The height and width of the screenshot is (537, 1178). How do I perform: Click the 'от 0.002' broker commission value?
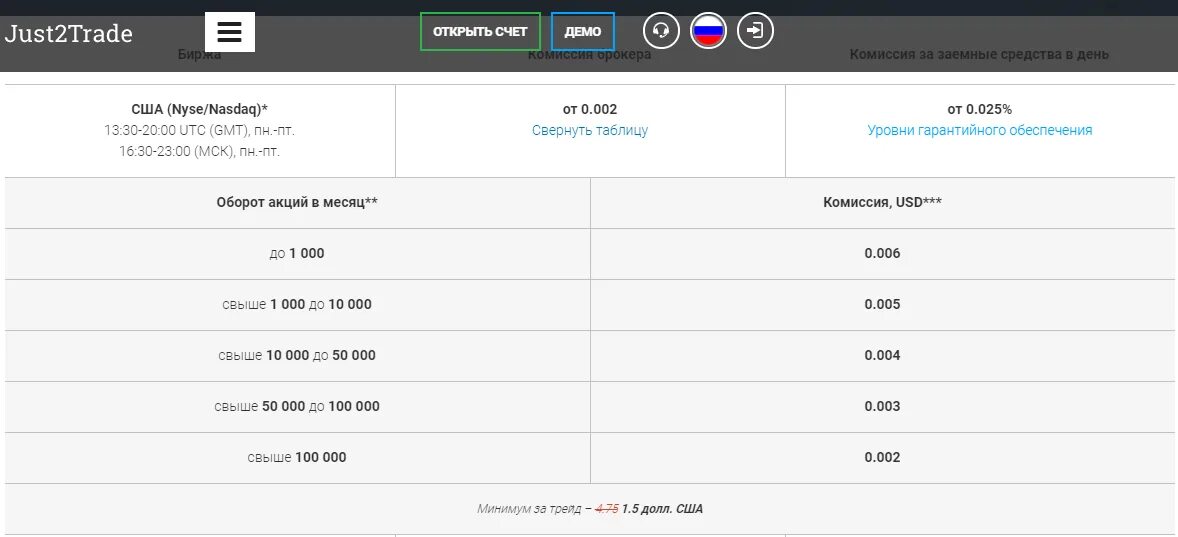[x=590, y=109]
